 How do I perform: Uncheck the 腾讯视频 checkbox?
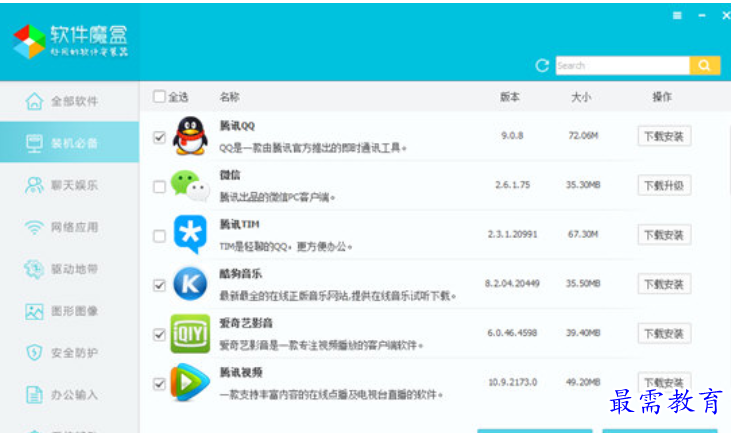coord(159,384)
